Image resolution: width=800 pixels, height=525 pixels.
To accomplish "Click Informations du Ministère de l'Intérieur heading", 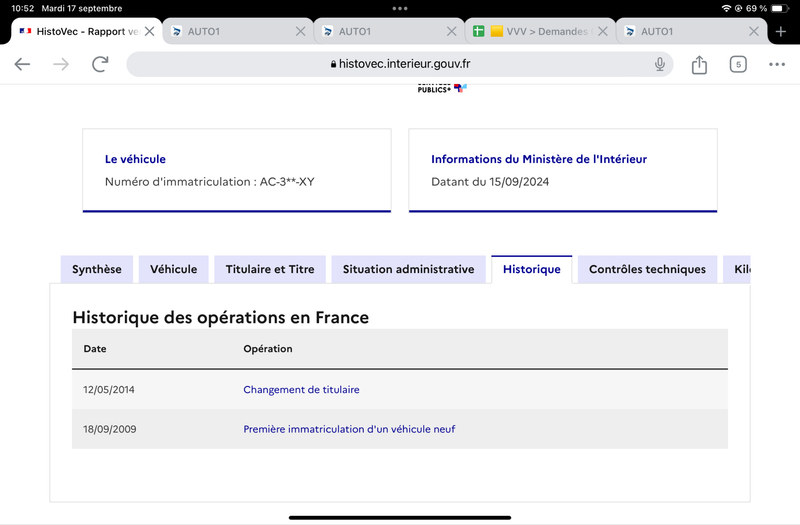I will (539, 159).
